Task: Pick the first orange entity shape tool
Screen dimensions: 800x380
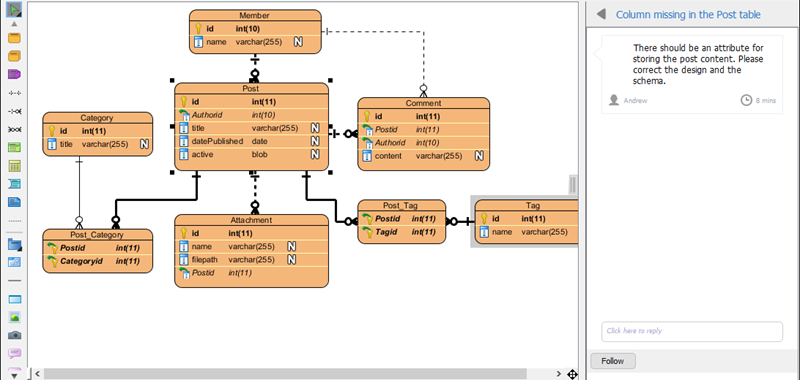Action: coord(15,38)
